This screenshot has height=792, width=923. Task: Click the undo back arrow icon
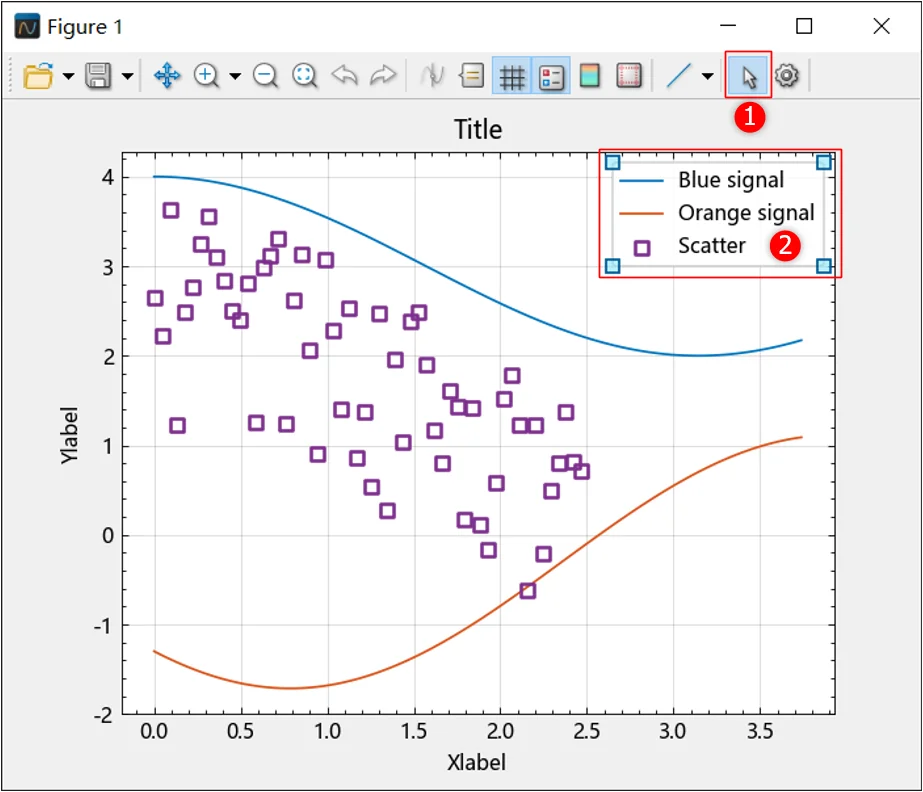344,76
